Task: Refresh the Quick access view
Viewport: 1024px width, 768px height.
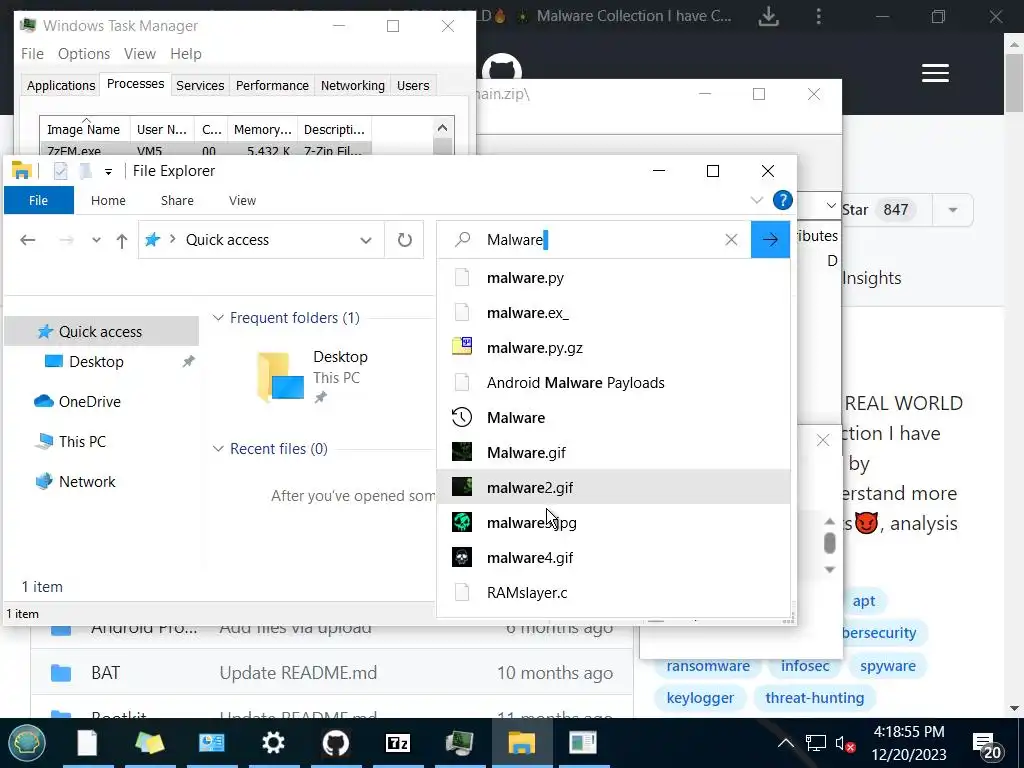Action: [405, 240]
